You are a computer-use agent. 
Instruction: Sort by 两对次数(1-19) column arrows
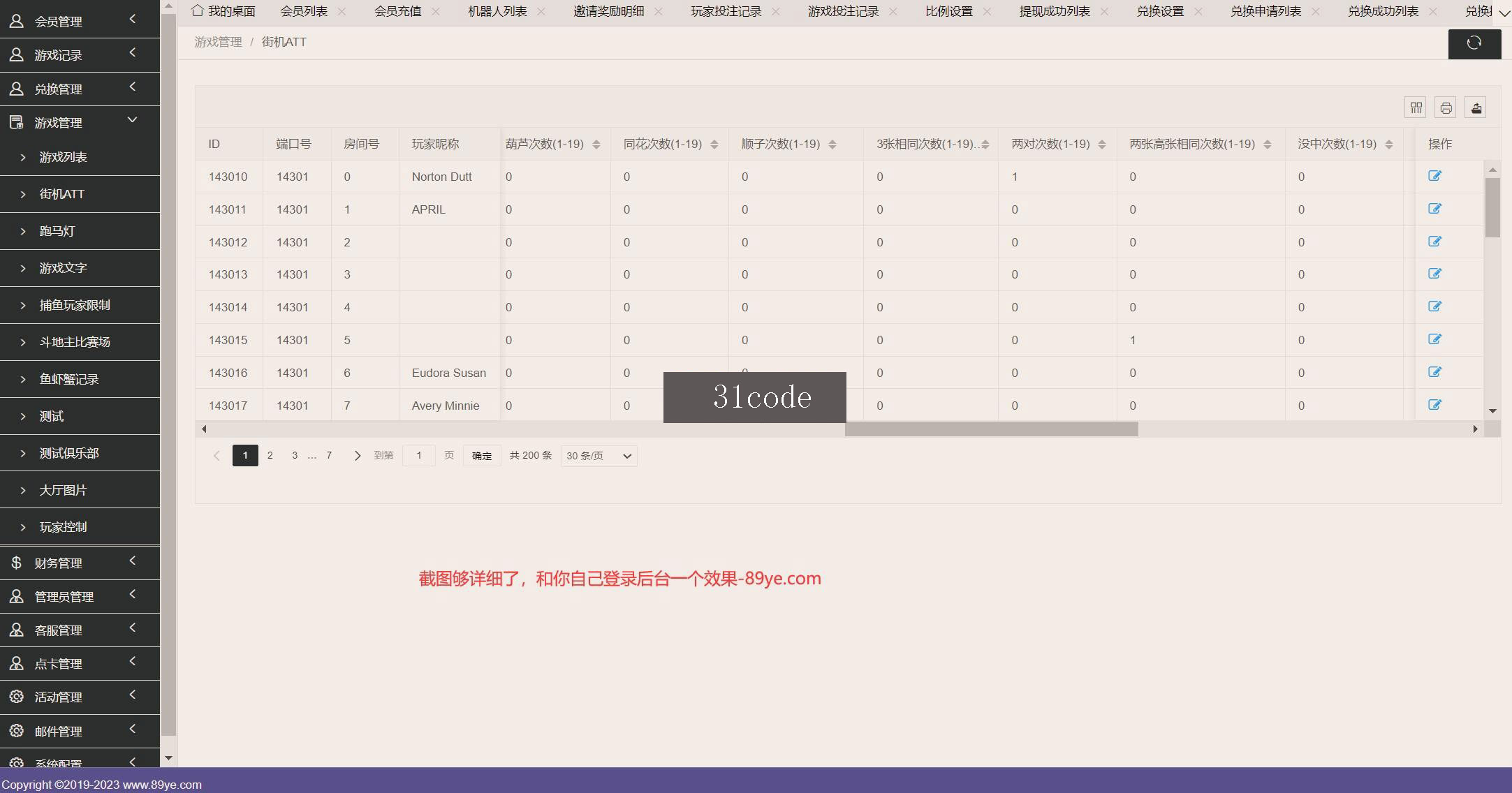[1101, 144]
